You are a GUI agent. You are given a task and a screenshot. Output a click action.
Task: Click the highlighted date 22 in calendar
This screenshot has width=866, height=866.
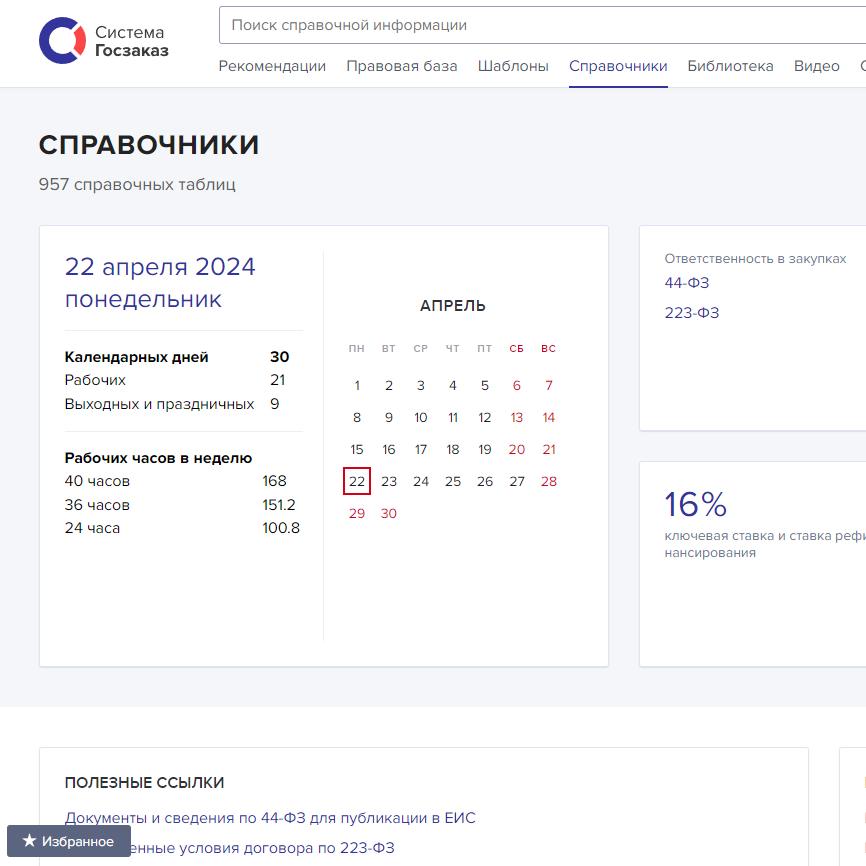point(356,481)
